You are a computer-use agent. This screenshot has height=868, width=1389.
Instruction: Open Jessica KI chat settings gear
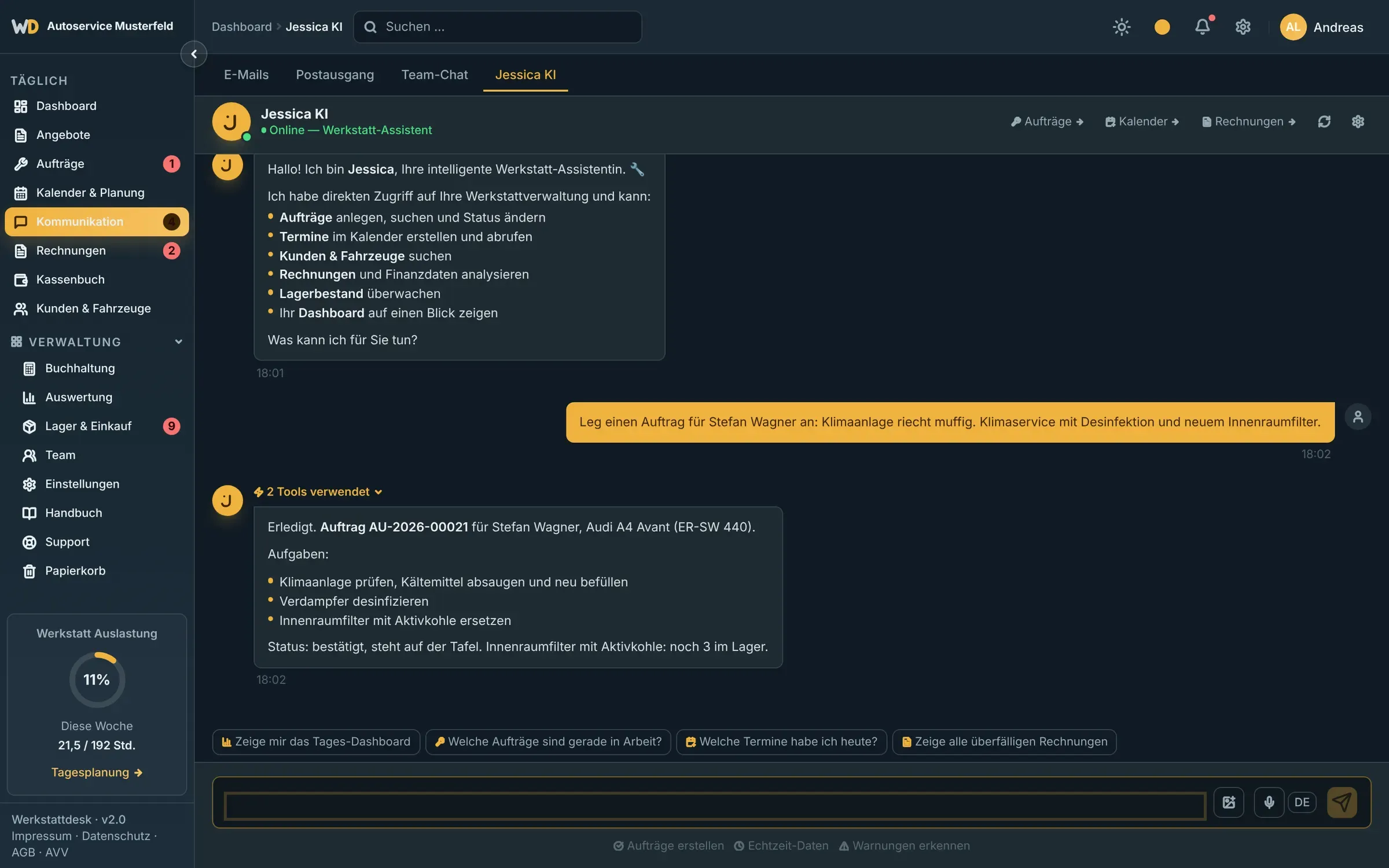click(x=1358, y=122)
